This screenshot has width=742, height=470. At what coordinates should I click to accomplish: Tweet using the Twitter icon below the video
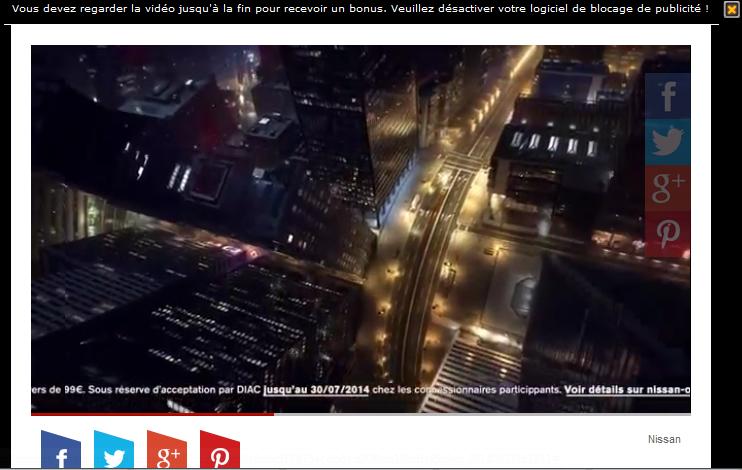coord(114,453)
